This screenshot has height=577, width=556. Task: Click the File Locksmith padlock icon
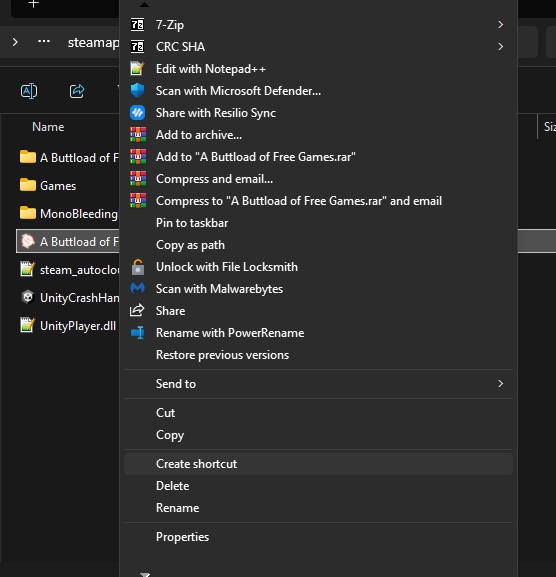tap(138, 267)
